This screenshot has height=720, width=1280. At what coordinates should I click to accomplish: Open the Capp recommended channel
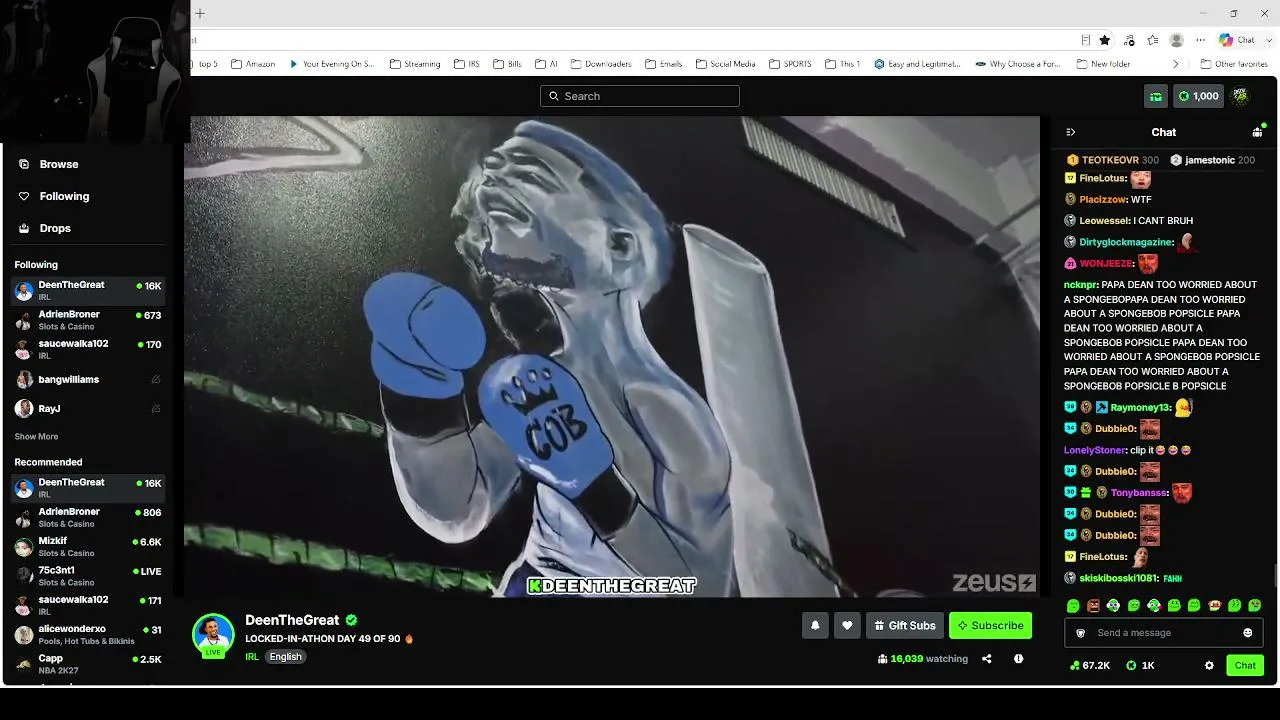click(x=88, y=664)
